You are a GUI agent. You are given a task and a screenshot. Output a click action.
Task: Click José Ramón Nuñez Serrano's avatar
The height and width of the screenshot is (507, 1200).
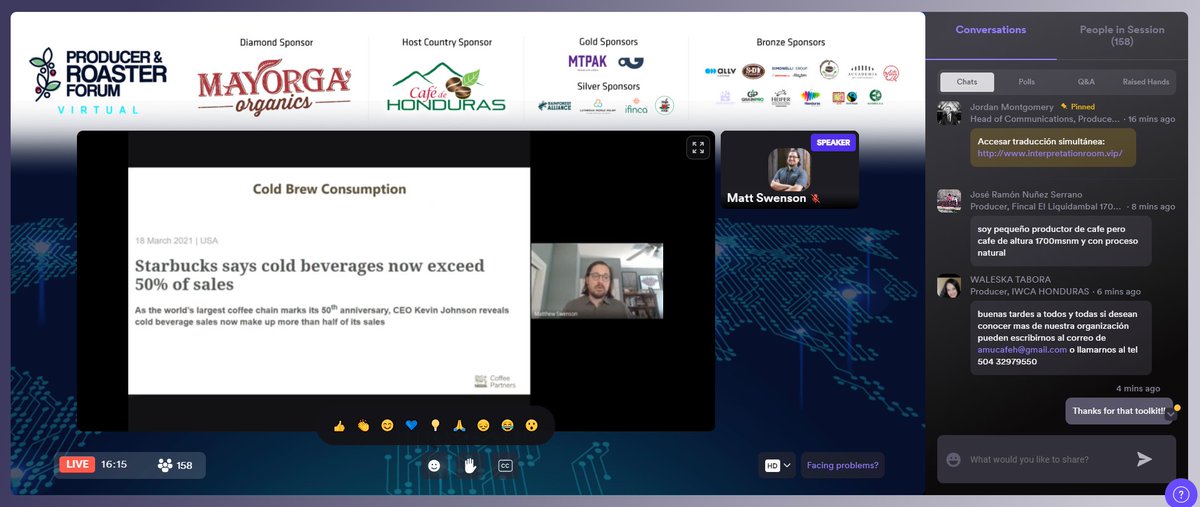(949, 200)
